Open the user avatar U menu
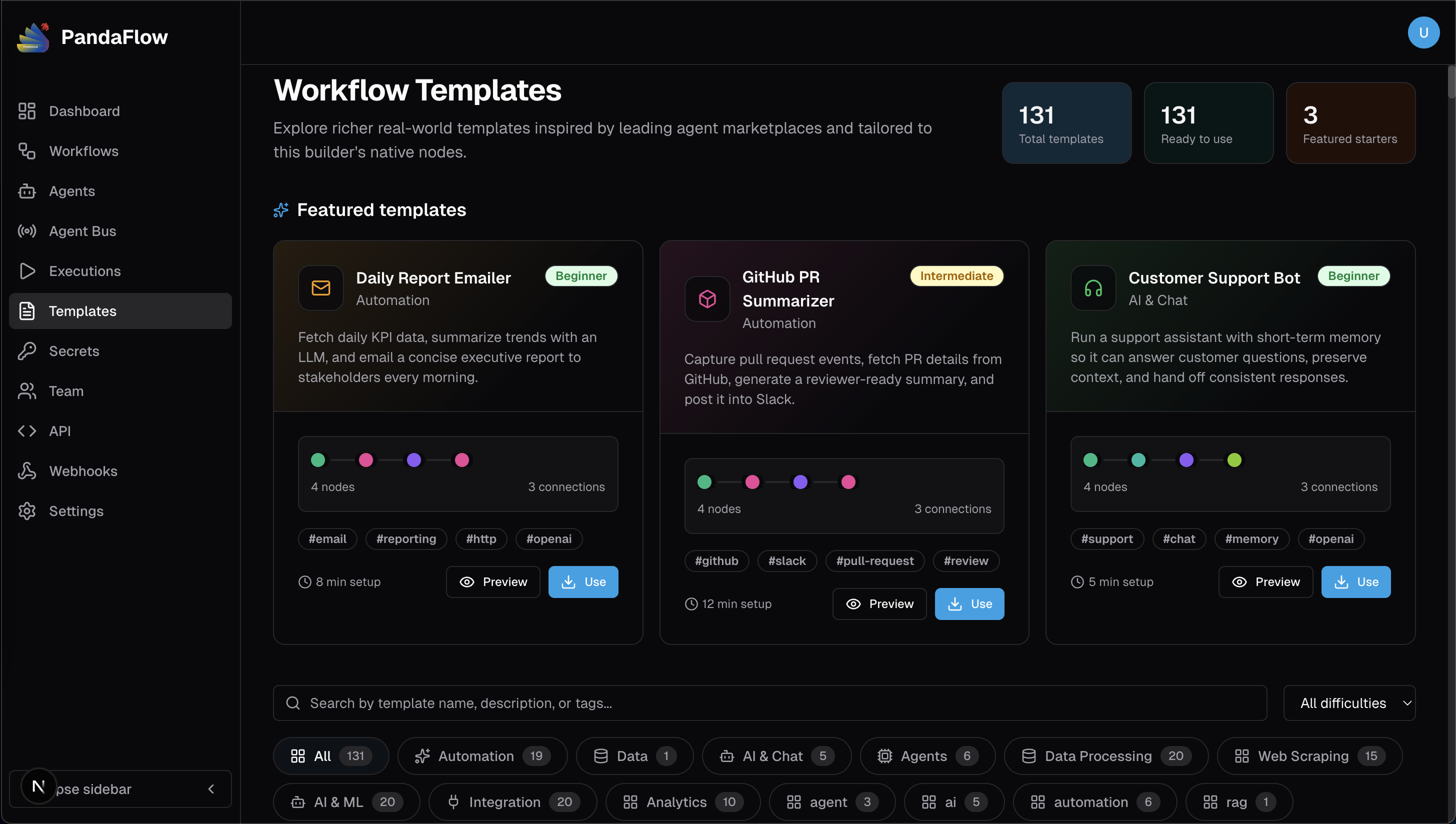This screenshot has height=824, width=1456. tap(1423, 32)
